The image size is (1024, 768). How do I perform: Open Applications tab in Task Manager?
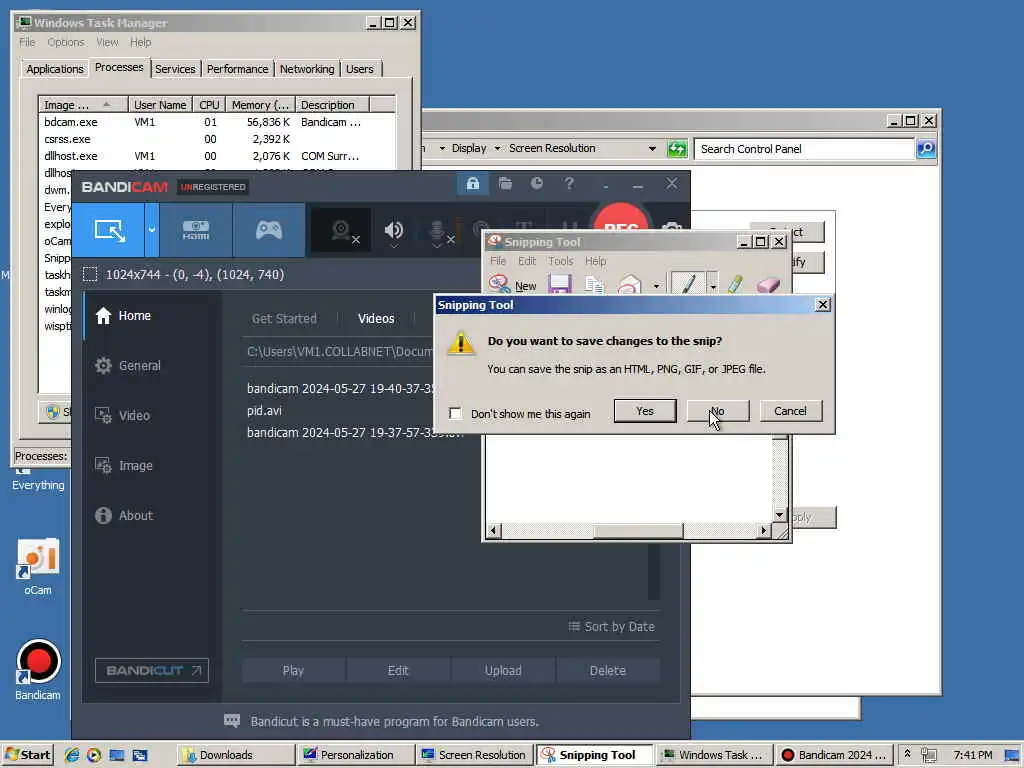pos(55,69)
